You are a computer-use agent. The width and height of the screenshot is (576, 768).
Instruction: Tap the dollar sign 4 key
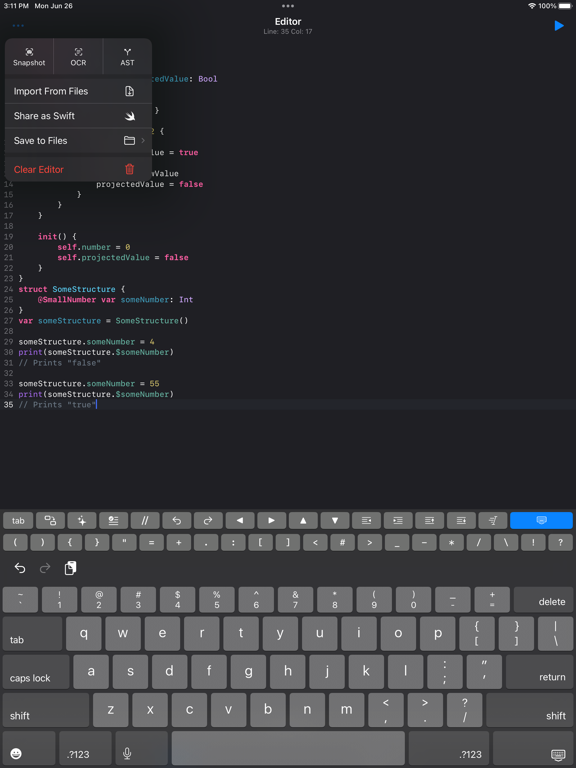(x=177, y=600)
